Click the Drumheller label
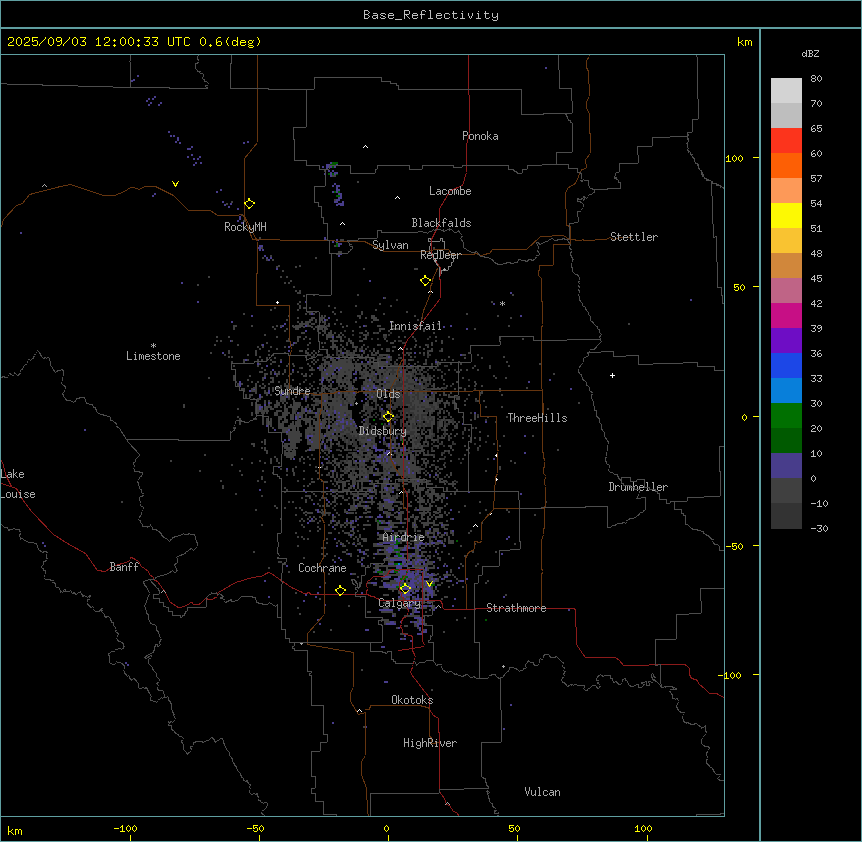The width and height of the screenshot is (862, 842). coord(638,487)
